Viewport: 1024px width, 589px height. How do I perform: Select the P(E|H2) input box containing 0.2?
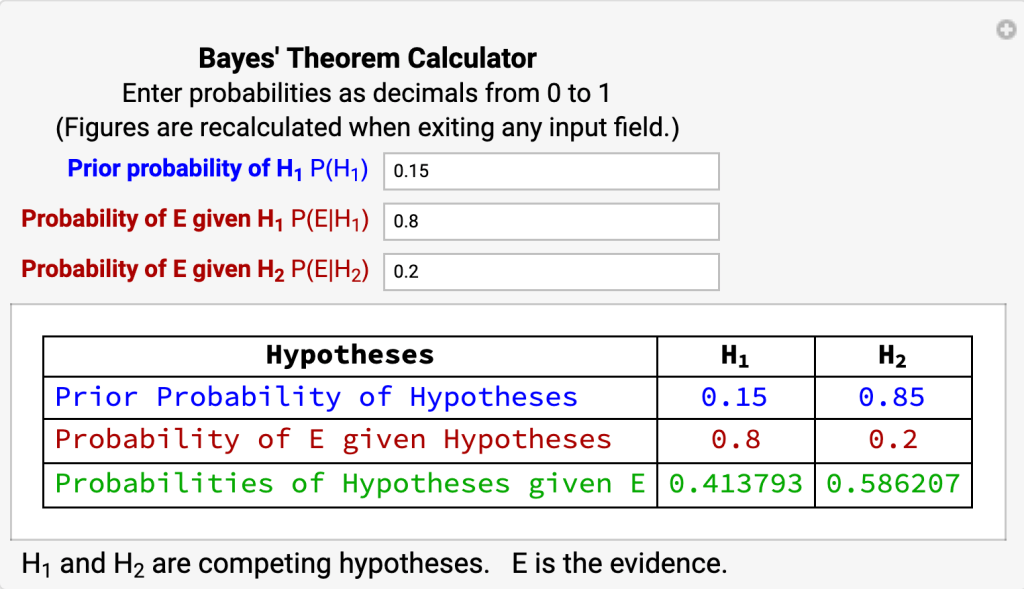(x=551, y=272)
